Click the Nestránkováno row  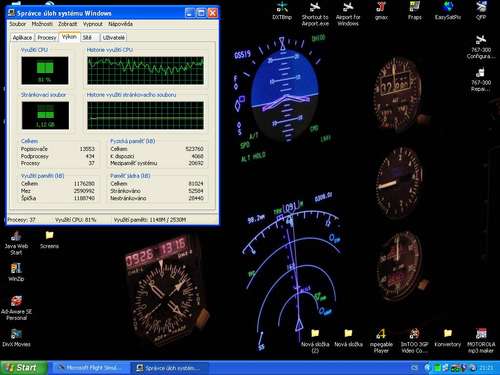tap(157, 198)
